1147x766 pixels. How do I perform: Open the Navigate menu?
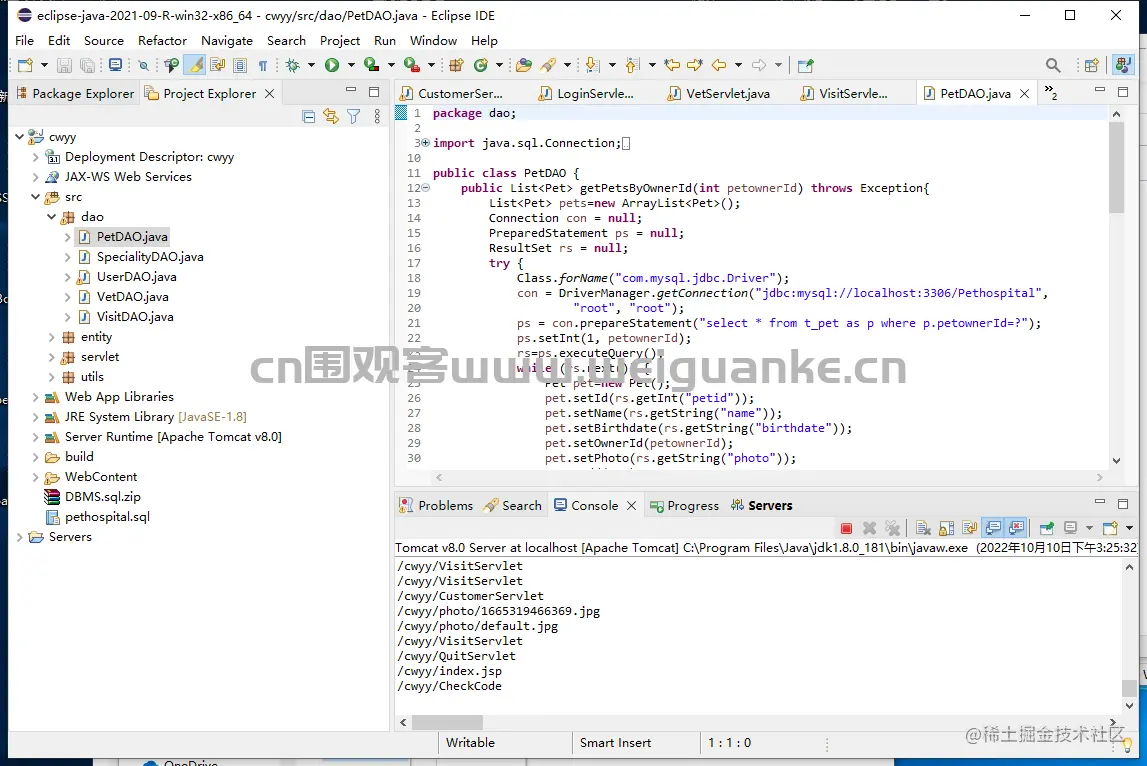(227, 41)
